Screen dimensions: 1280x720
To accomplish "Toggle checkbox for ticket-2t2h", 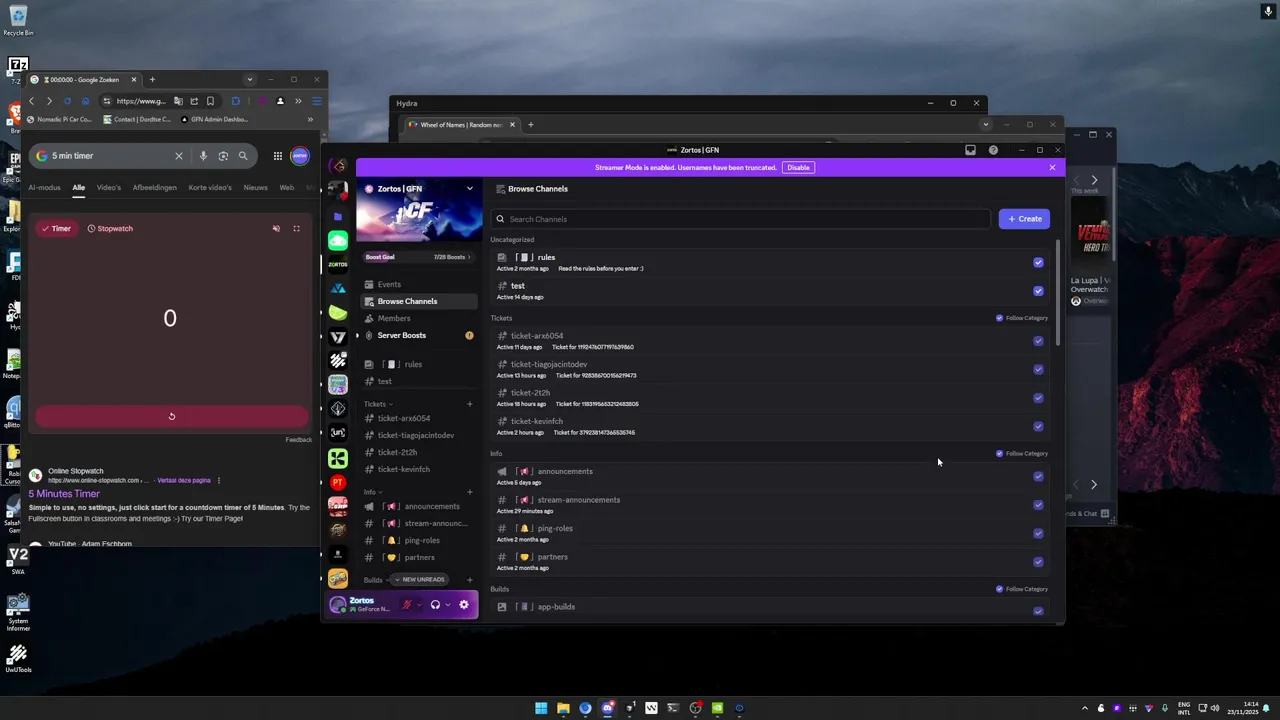I will click(1038, 398).
